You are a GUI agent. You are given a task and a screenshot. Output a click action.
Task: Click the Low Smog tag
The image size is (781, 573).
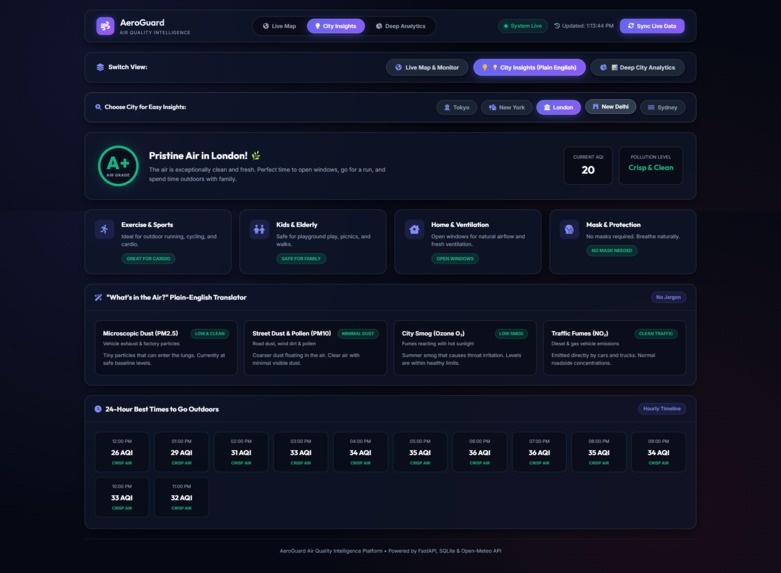[x=511, y=334]
